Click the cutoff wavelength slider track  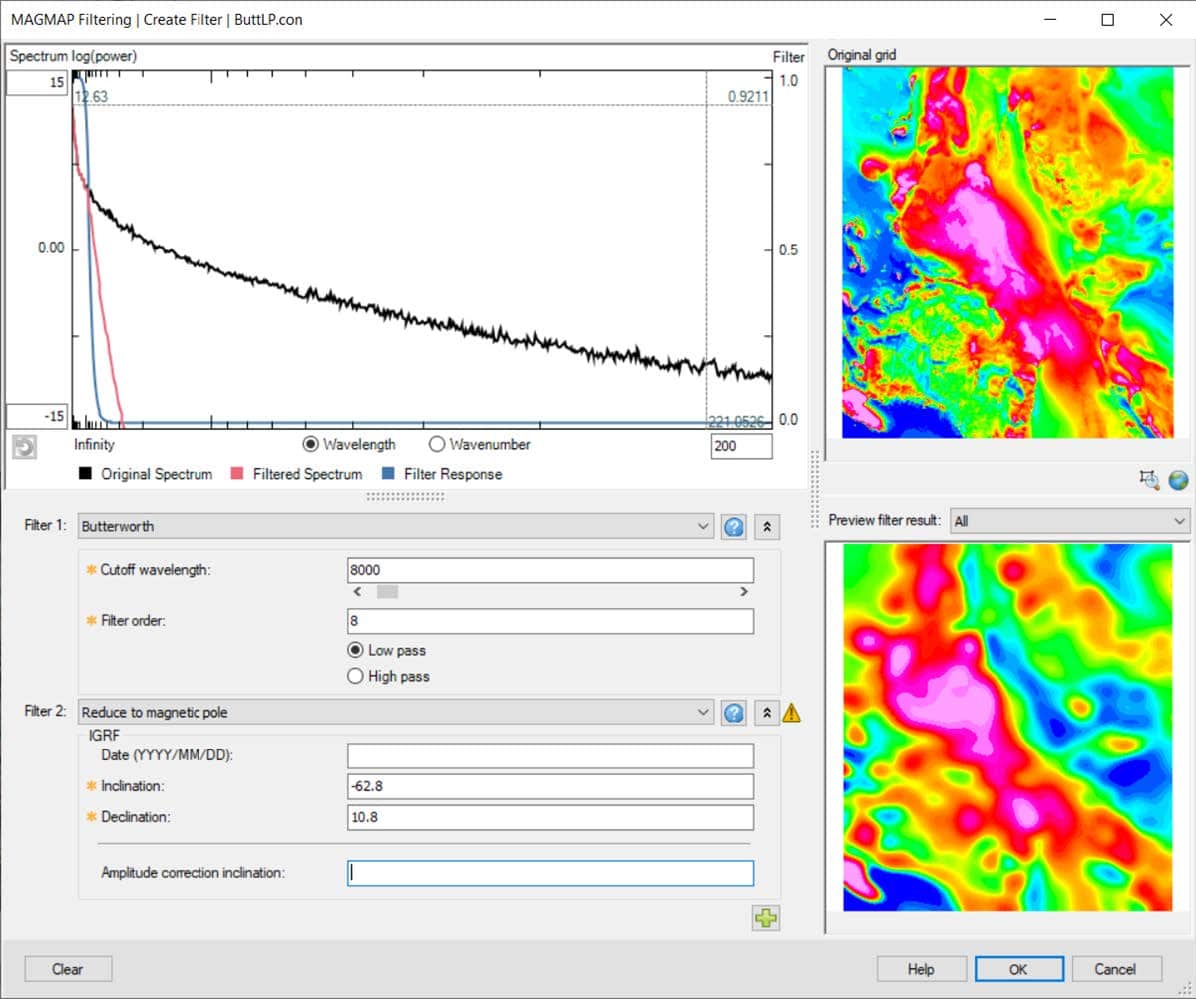[550, 591]
